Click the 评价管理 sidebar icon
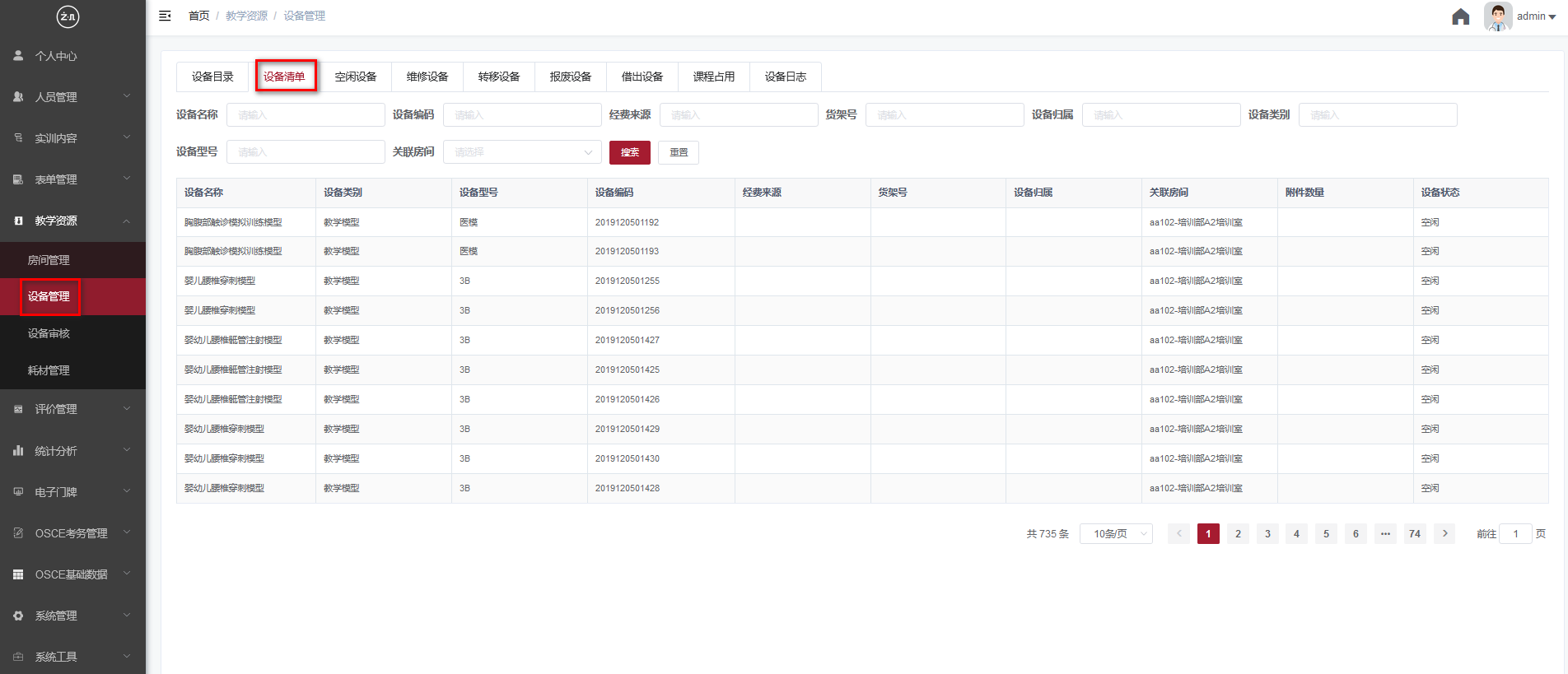This screenshot has height=674, width=1568. [x=18, y=409]
